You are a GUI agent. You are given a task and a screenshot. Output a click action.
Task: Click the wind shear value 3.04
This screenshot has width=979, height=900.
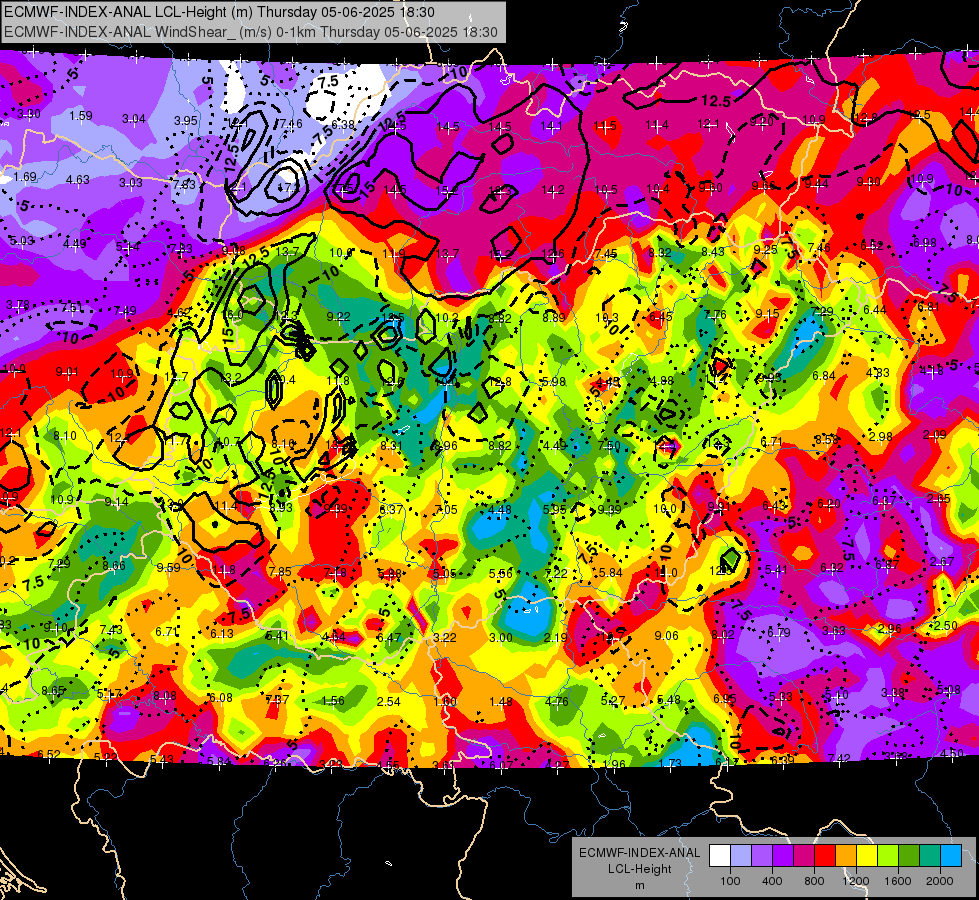tap(134, 119)
